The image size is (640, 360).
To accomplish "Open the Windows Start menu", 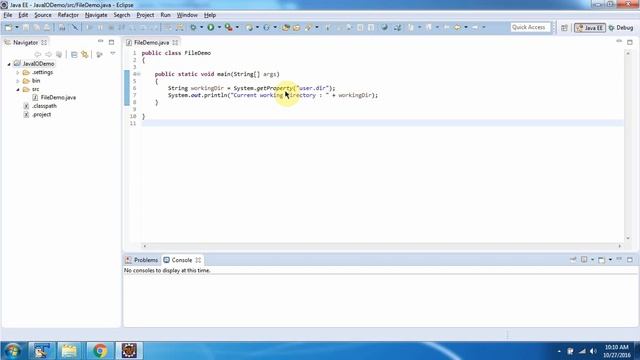I will (13, 351).
